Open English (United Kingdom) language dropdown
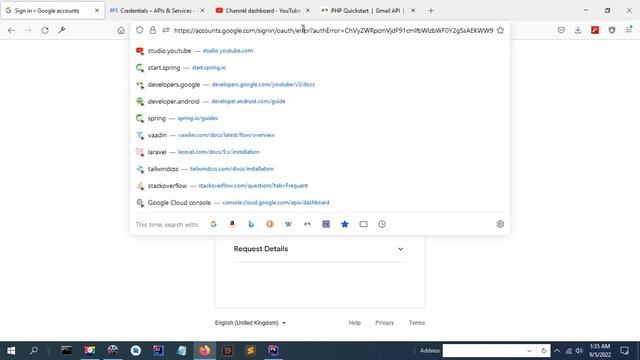The height and width of the screenshot is (360, 640). coord(250,323)
